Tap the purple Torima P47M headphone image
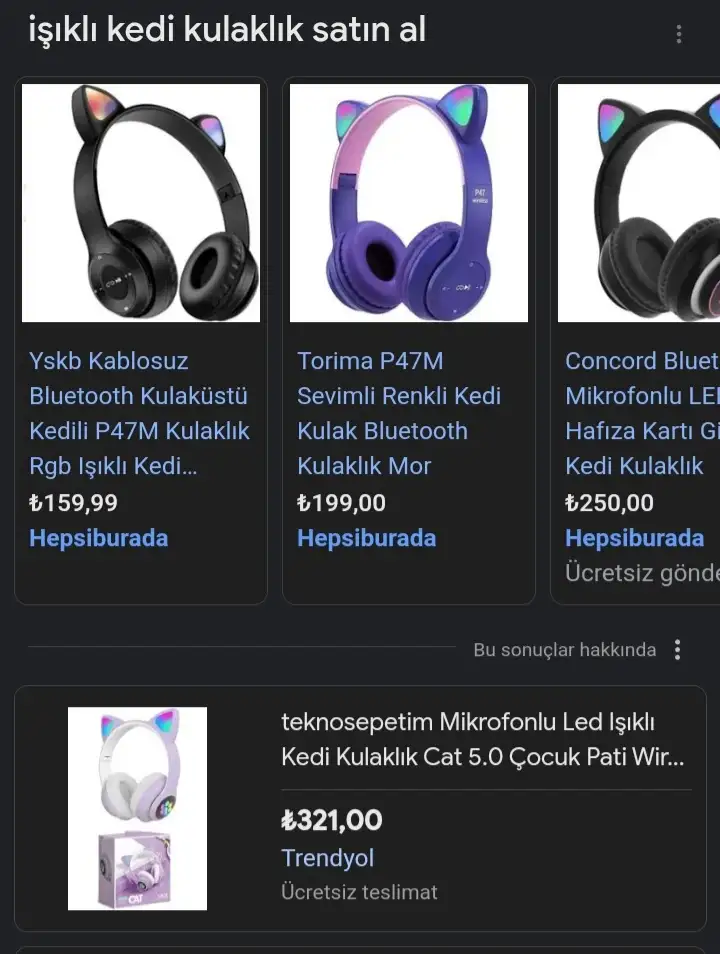 (x=408, y=203)
